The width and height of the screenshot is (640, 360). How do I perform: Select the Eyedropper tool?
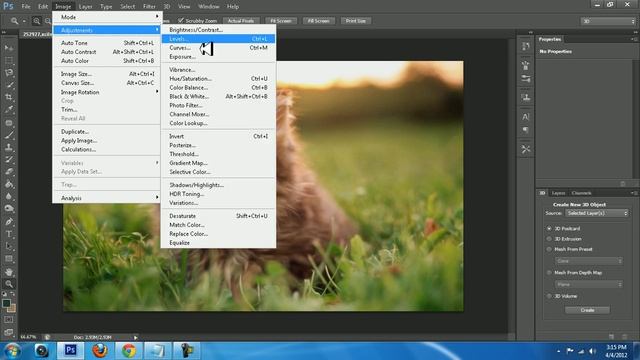(9, 109)
